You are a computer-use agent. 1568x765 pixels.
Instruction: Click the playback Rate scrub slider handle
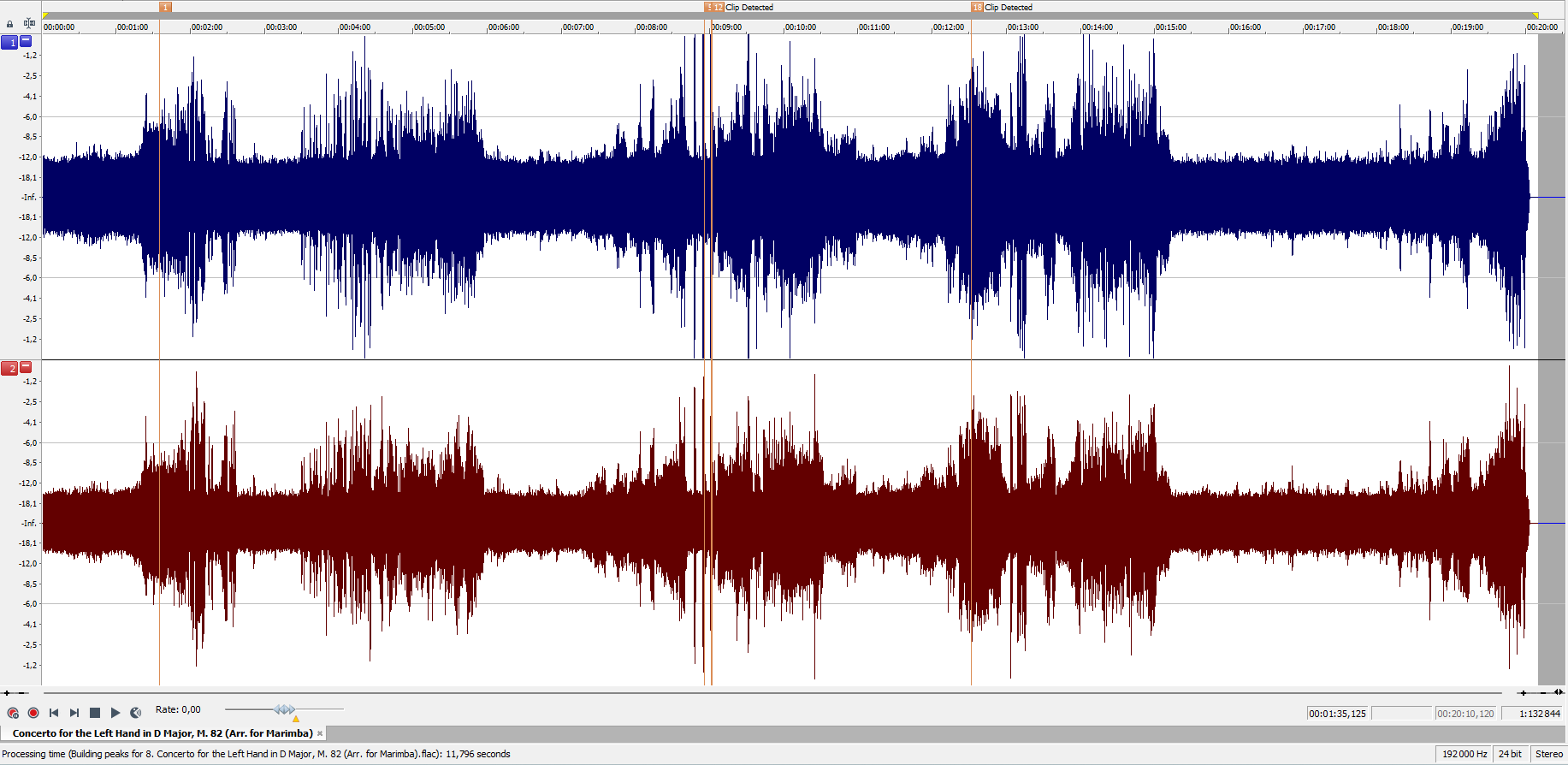[285, 709]
